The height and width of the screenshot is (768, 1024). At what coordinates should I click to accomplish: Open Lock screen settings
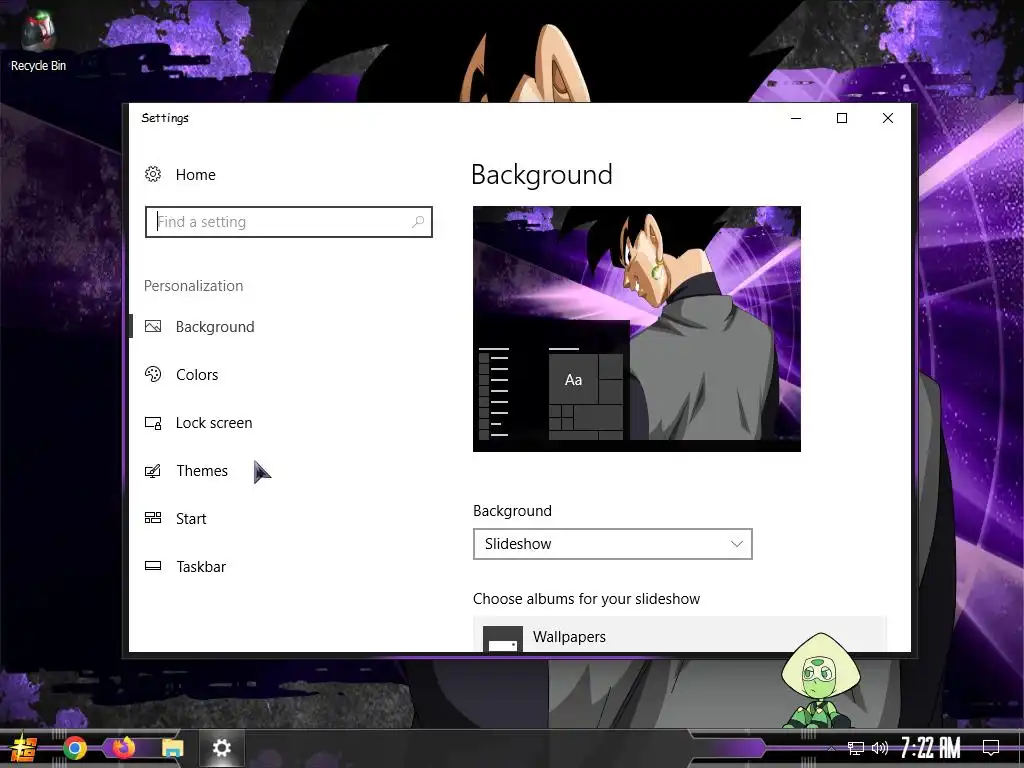214,423
